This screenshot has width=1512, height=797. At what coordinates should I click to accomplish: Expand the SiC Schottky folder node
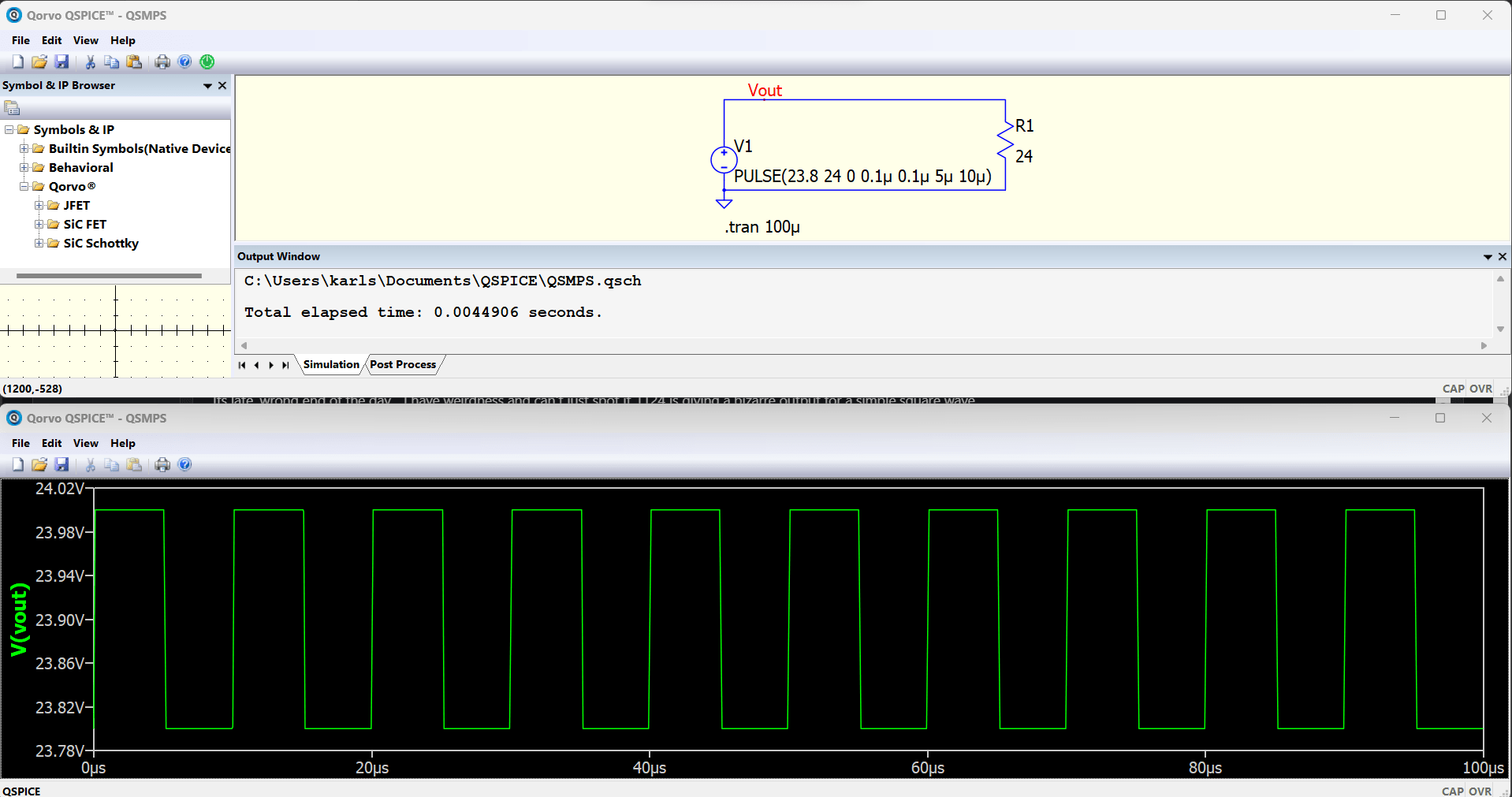click(39, 243)
